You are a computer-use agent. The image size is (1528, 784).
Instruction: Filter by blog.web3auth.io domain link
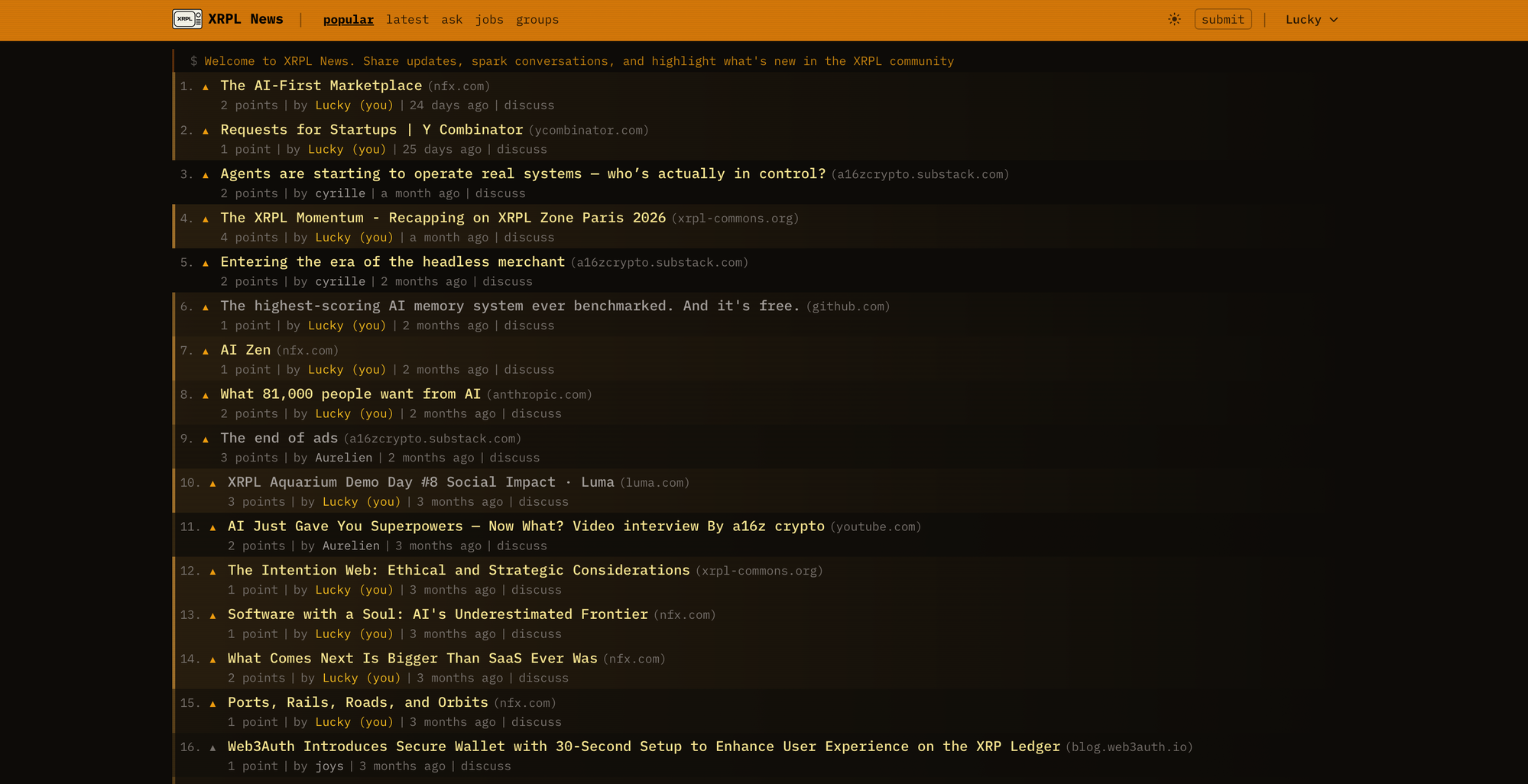pyautogui.click(x=1129, y=747)
